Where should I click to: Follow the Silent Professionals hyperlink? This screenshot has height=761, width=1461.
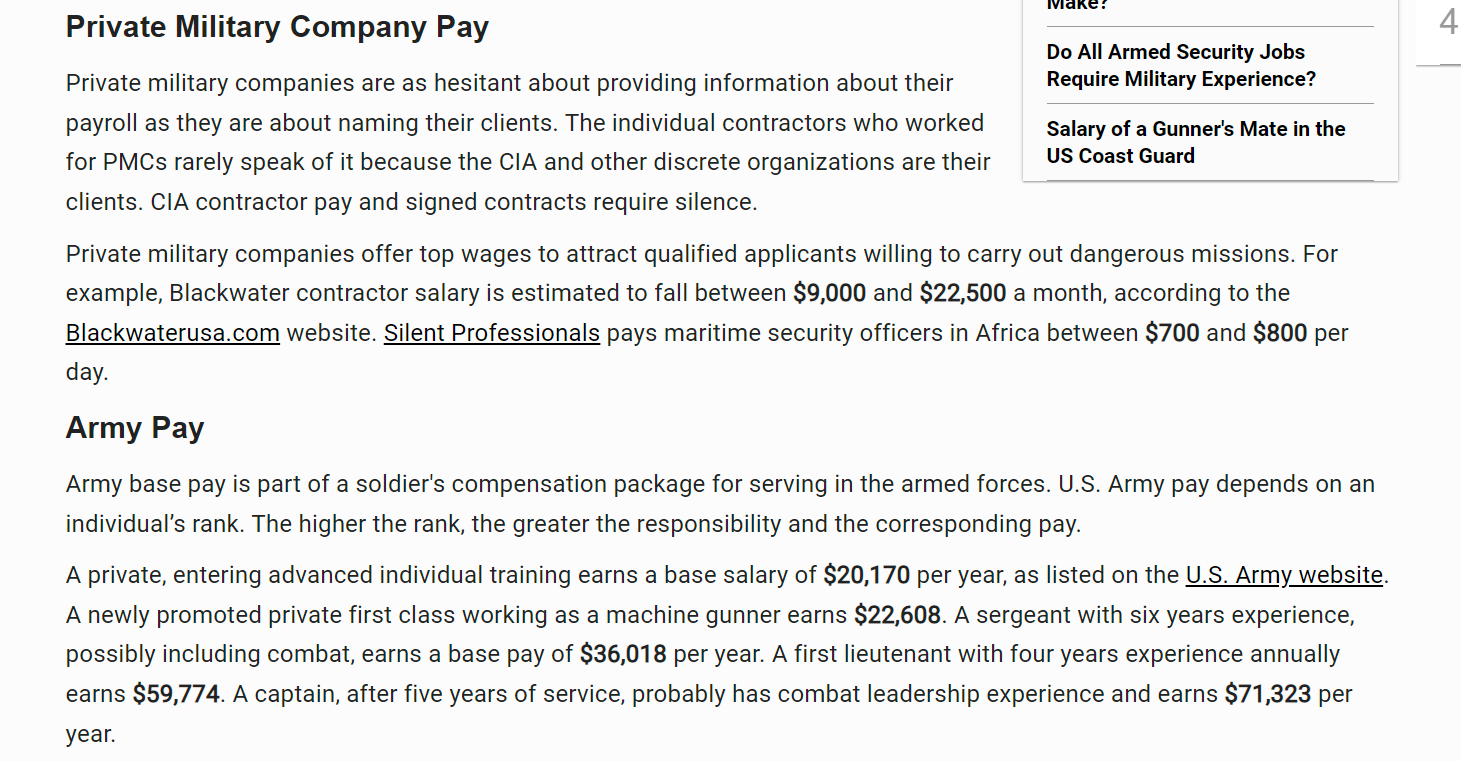point(492,333)
